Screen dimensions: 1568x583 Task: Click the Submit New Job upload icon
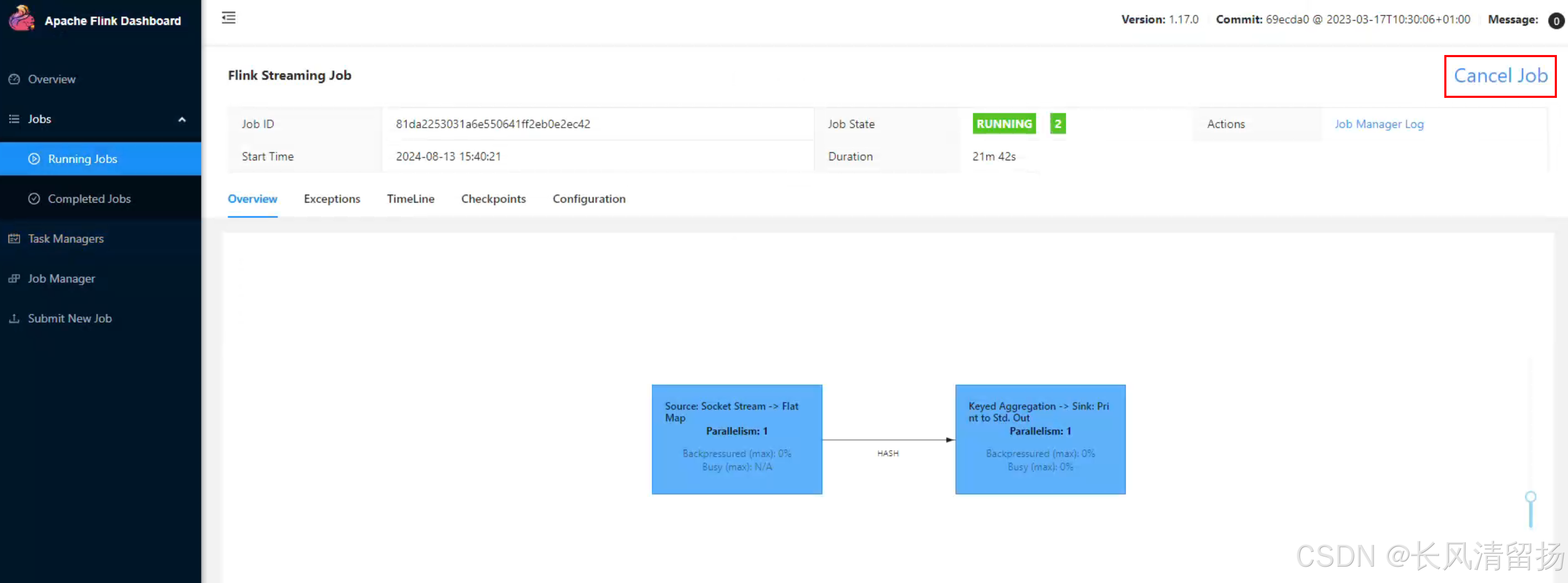click(14, 318)
